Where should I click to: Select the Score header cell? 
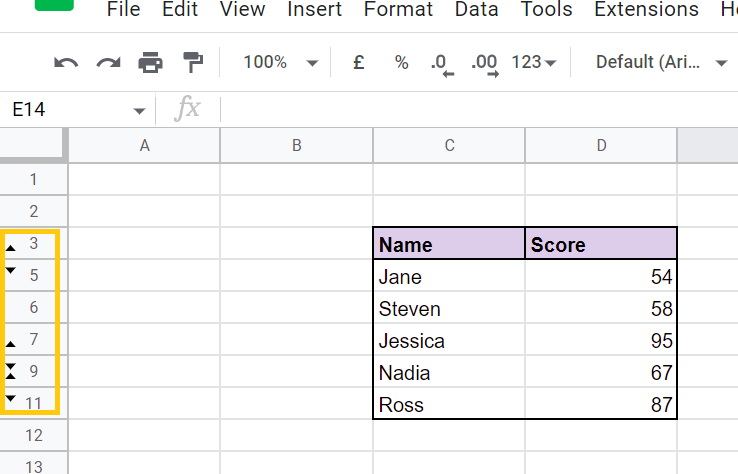tap(600, 244)
